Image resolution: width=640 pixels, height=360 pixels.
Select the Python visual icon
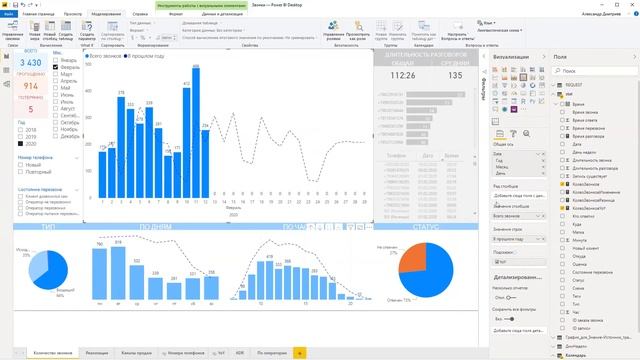pos(533,101)
